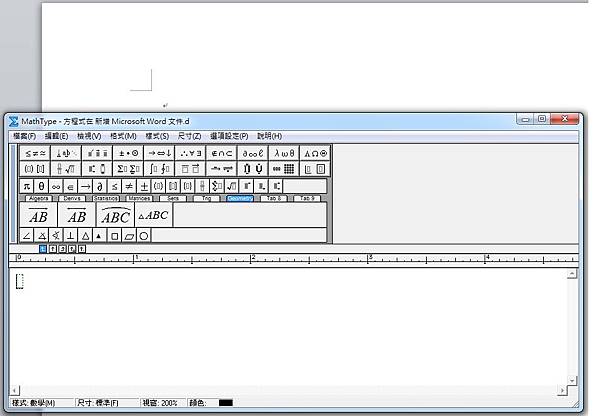Insert the single infinity ∞ symbol button
This screenshot has height=416, width=600.
pos(56,186)
